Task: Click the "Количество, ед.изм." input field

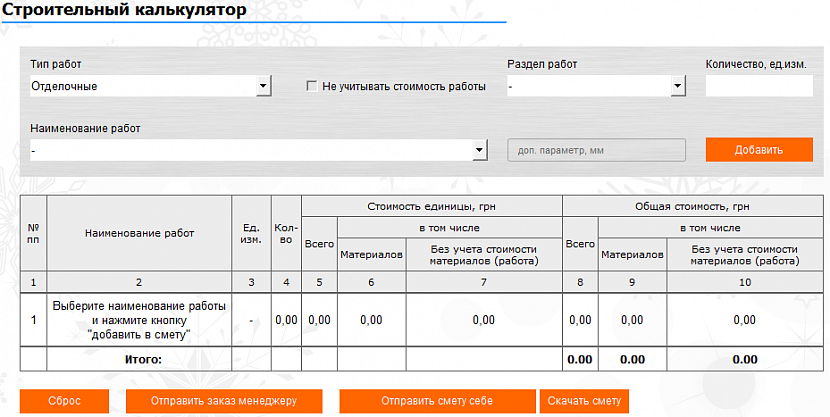Action: click(x=758, y=87)
